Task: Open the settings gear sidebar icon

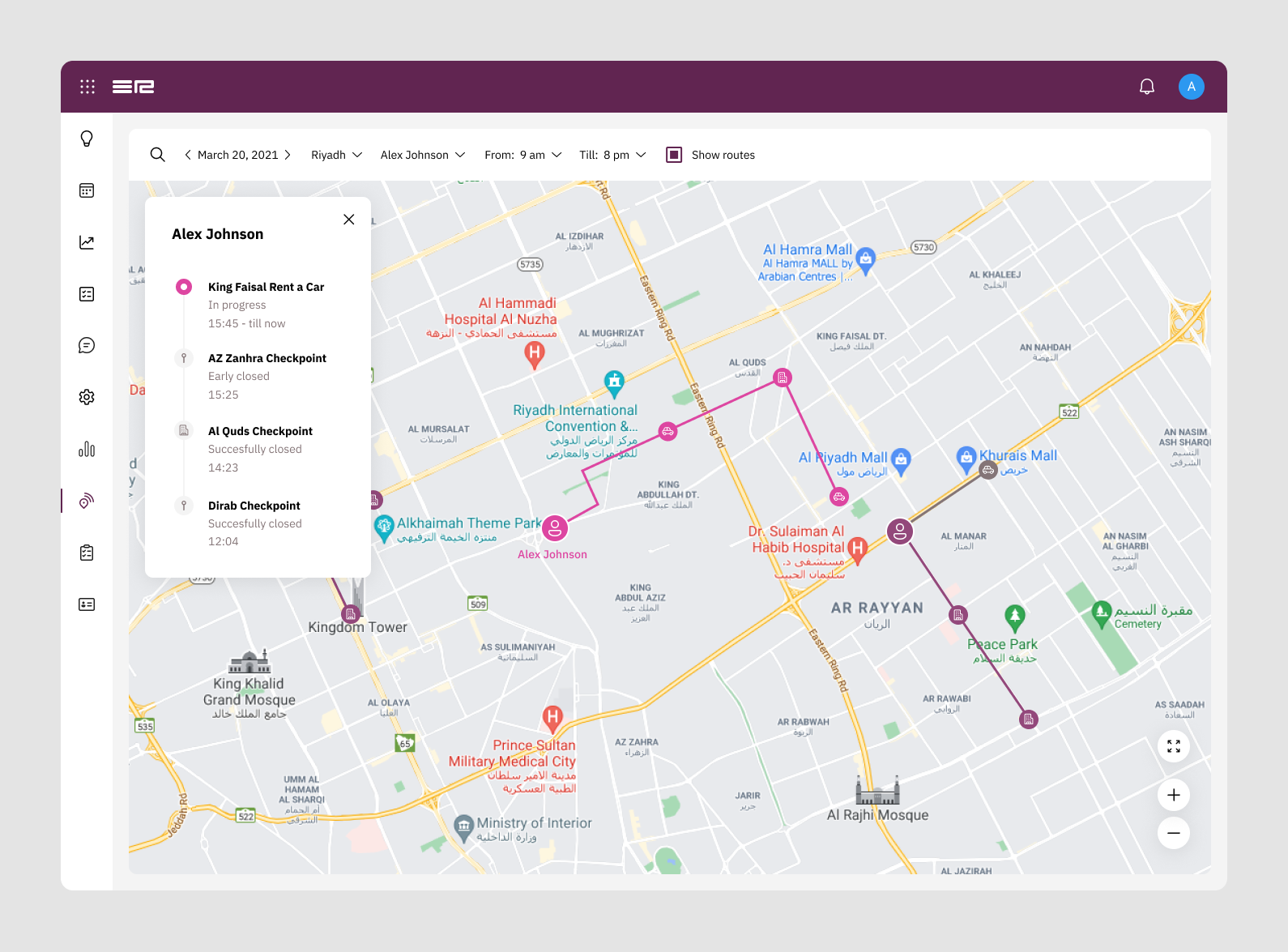Action: point(87,397)
